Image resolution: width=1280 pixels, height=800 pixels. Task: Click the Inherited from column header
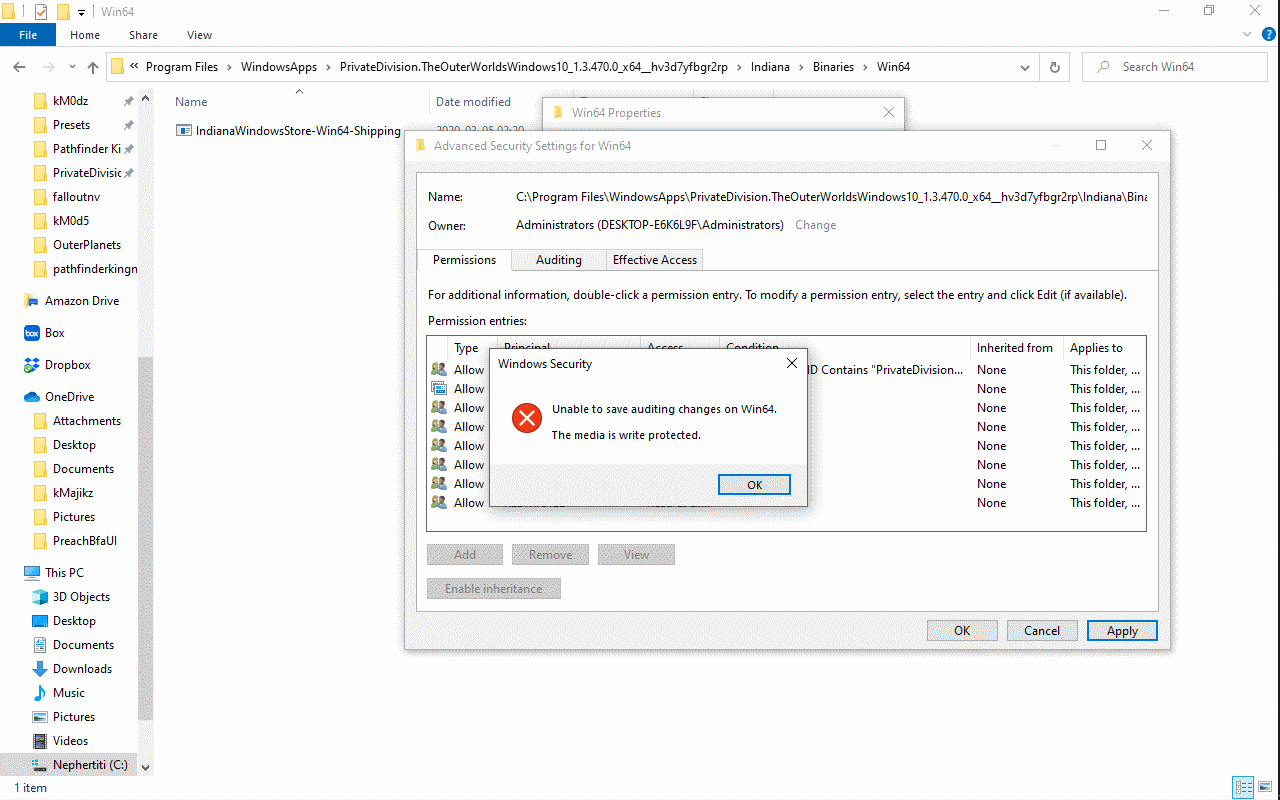tap(1015, 348)
